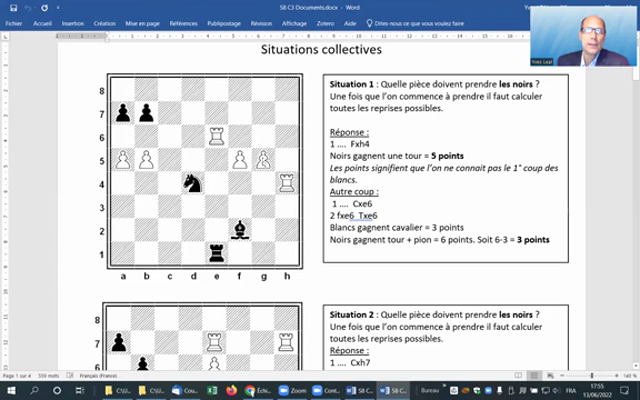Open the Windows Start menu
This screenshot has height=400, width=640.
tap(9, 390)
